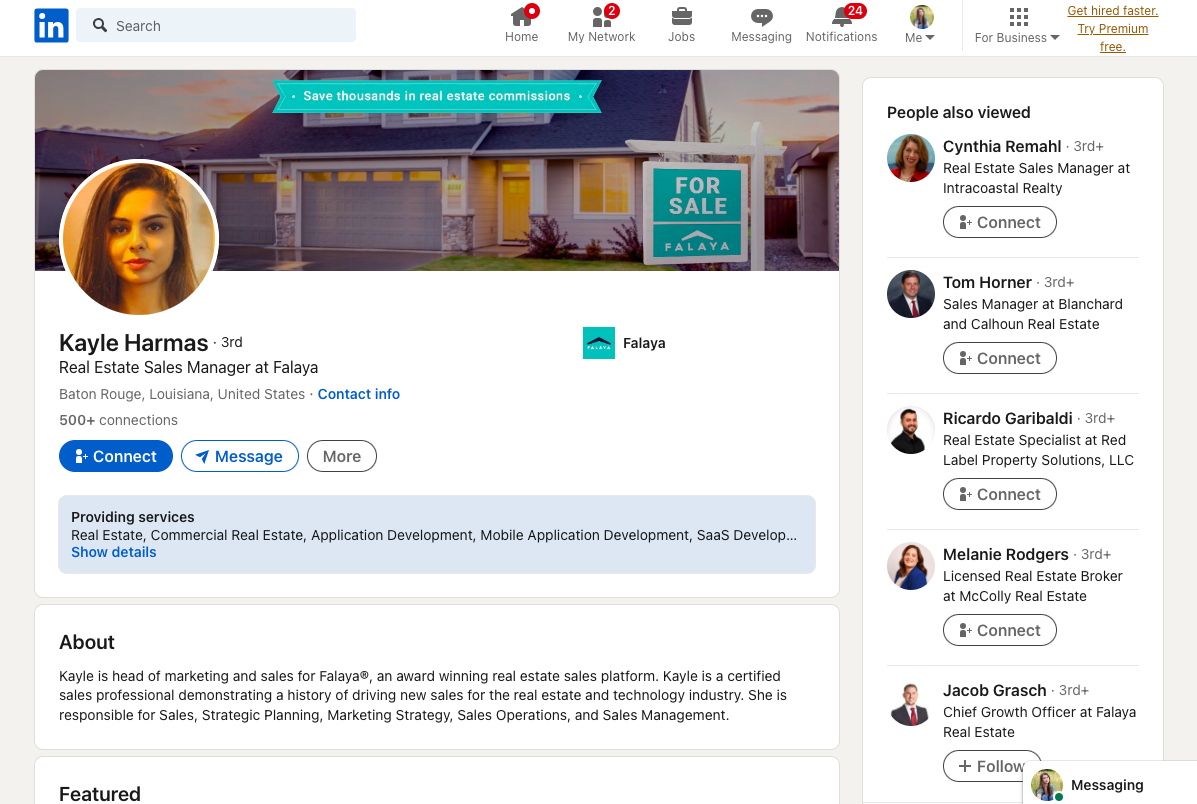Open Contact info link

click(359, 394)
